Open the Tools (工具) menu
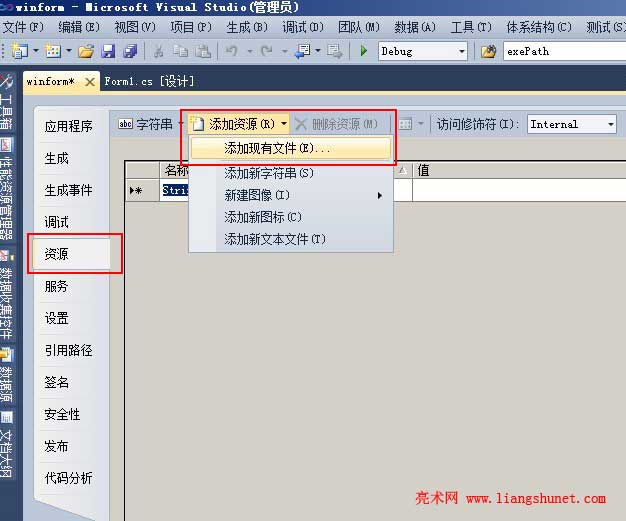Screen dimensions: 626x521 pyautogui.click(x=471, y=27)
